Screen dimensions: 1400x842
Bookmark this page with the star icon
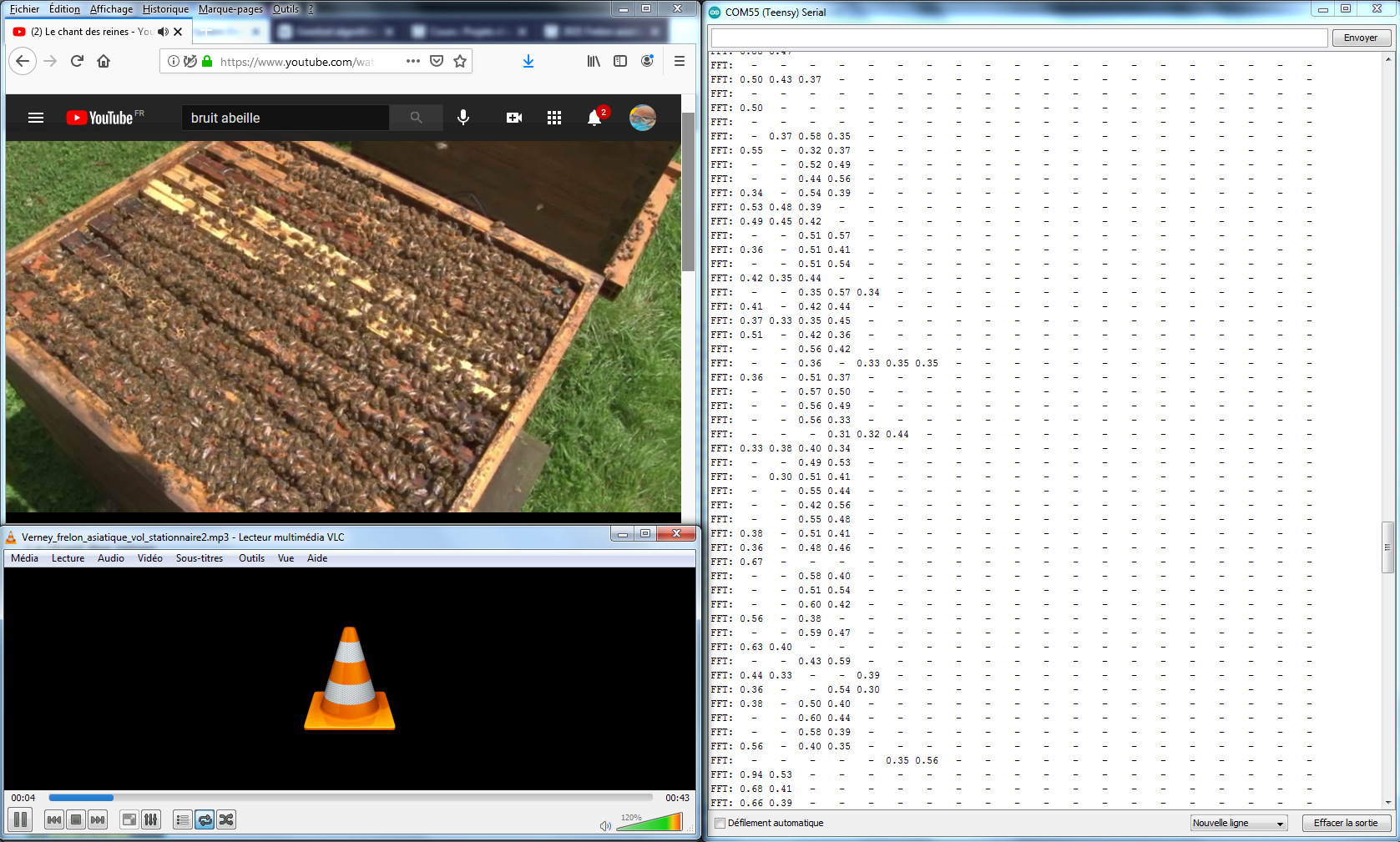460,61
